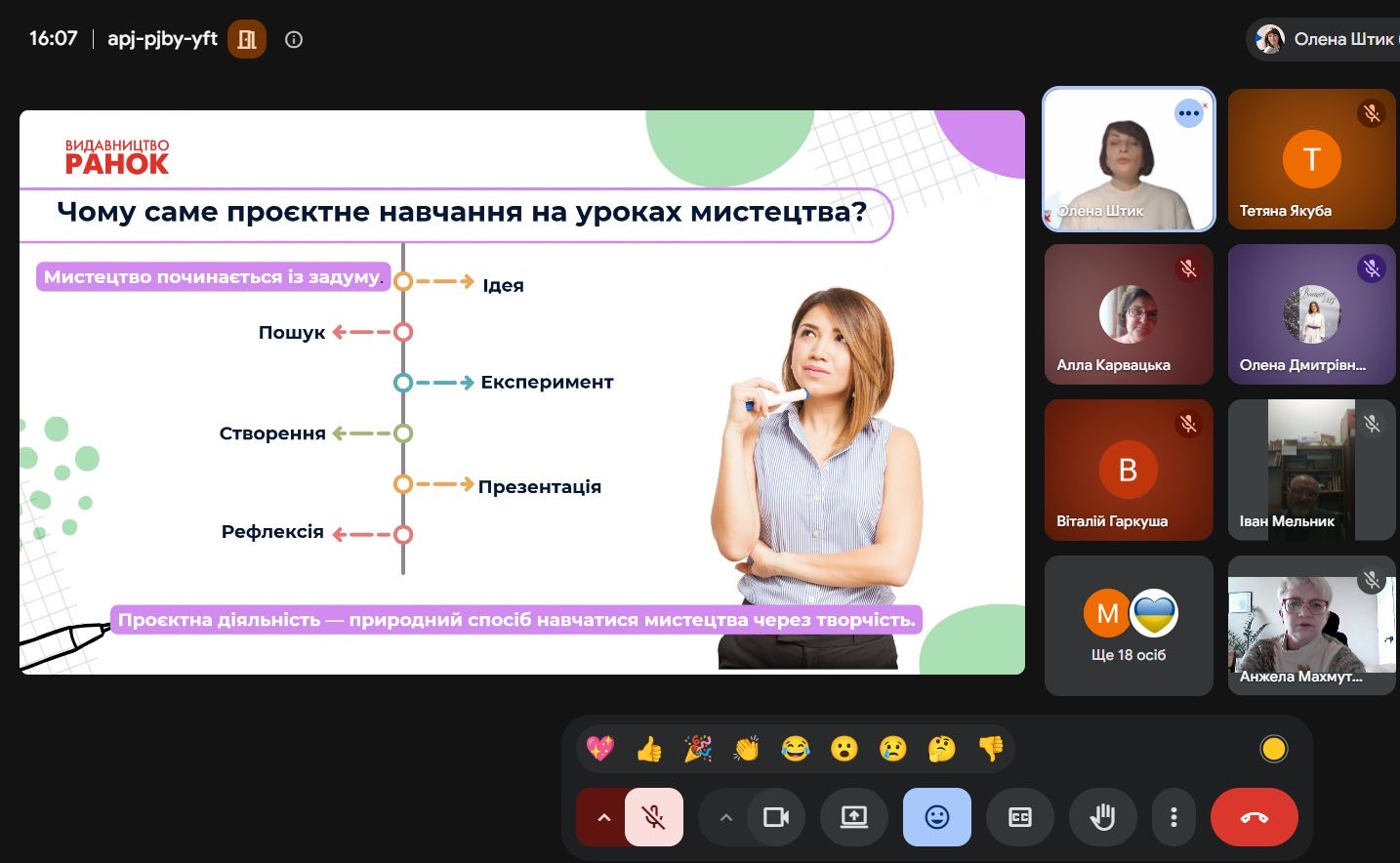Turn on the camera
The width and height of the screenshot is (1400, 863).
(x=776, y=817)
